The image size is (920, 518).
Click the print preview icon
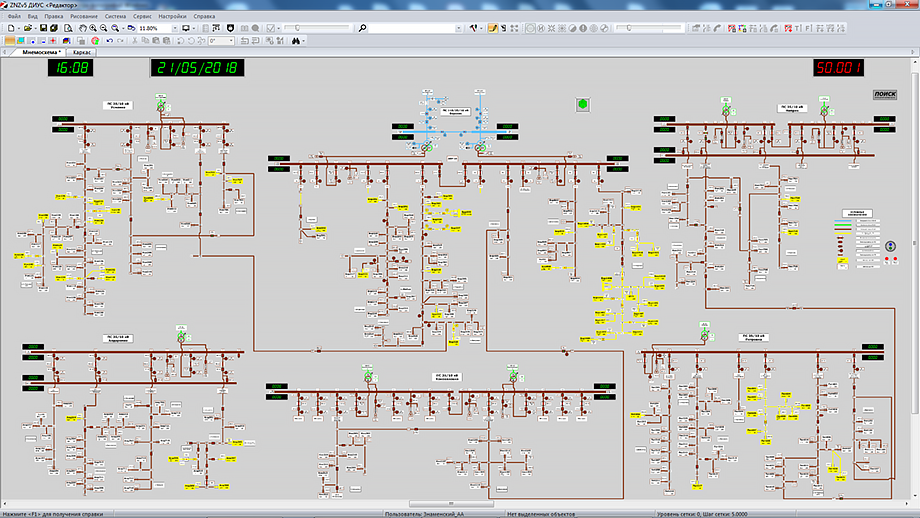[x=67, y=28]
